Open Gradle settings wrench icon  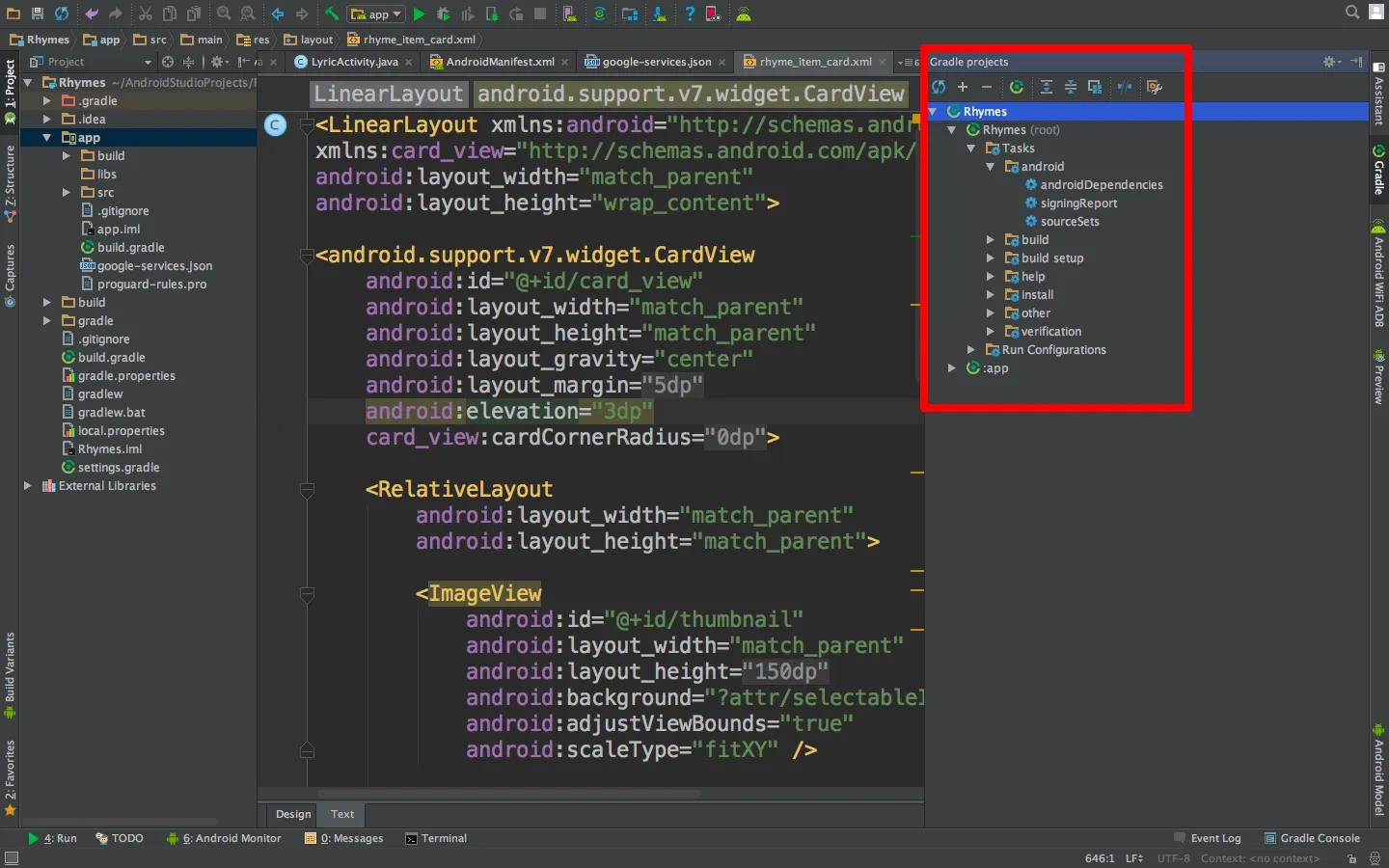[1154, 87]
